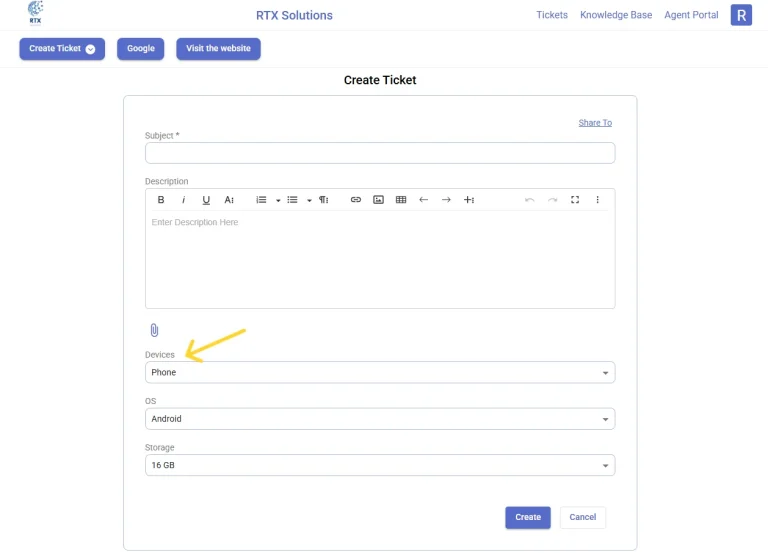Apply underline formatting in description editor

point(206,200)
